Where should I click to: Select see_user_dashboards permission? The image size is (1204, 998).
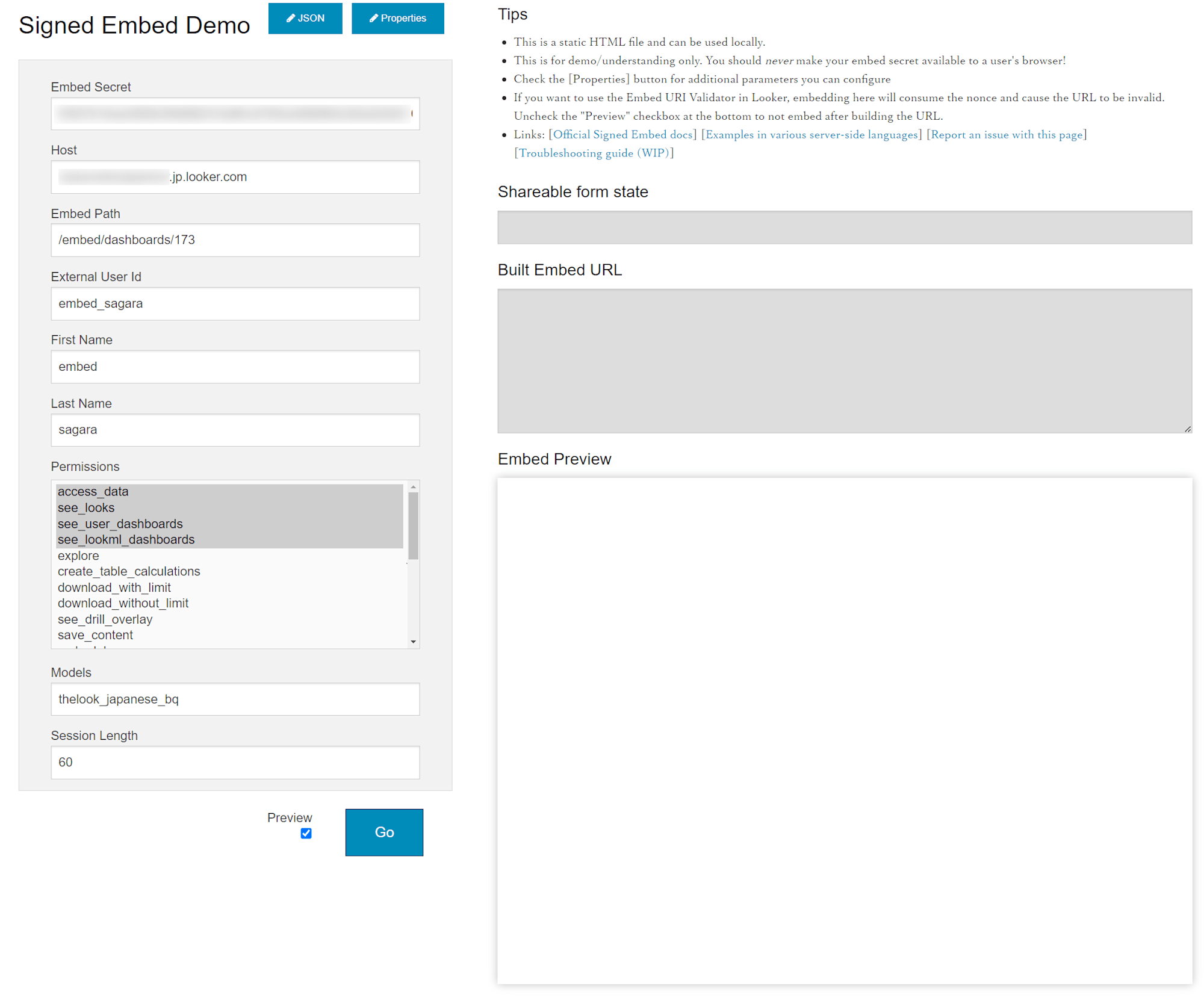(229, 524)
